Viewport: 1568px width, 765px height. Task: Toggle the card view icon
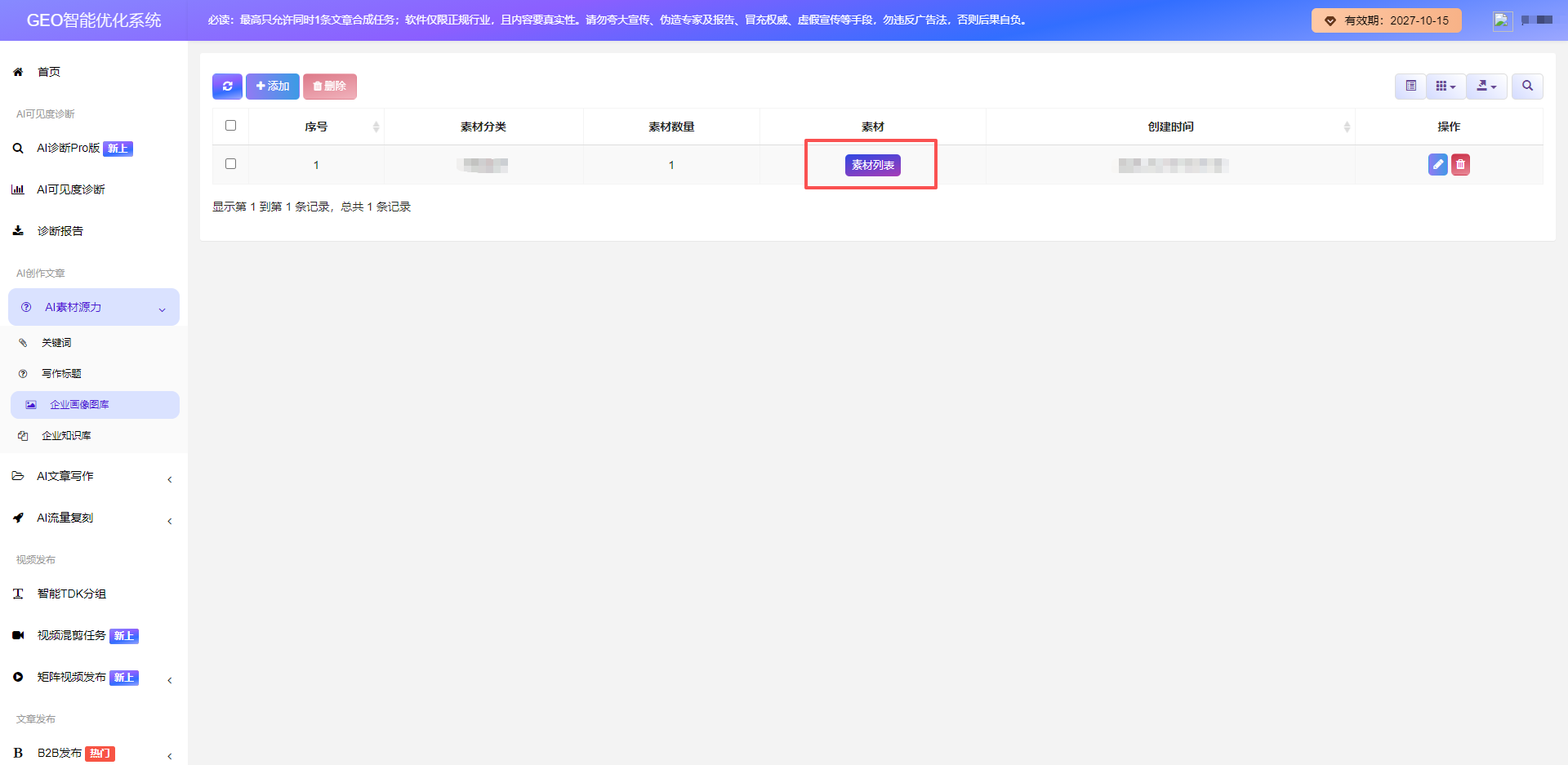pos(1410,86)
